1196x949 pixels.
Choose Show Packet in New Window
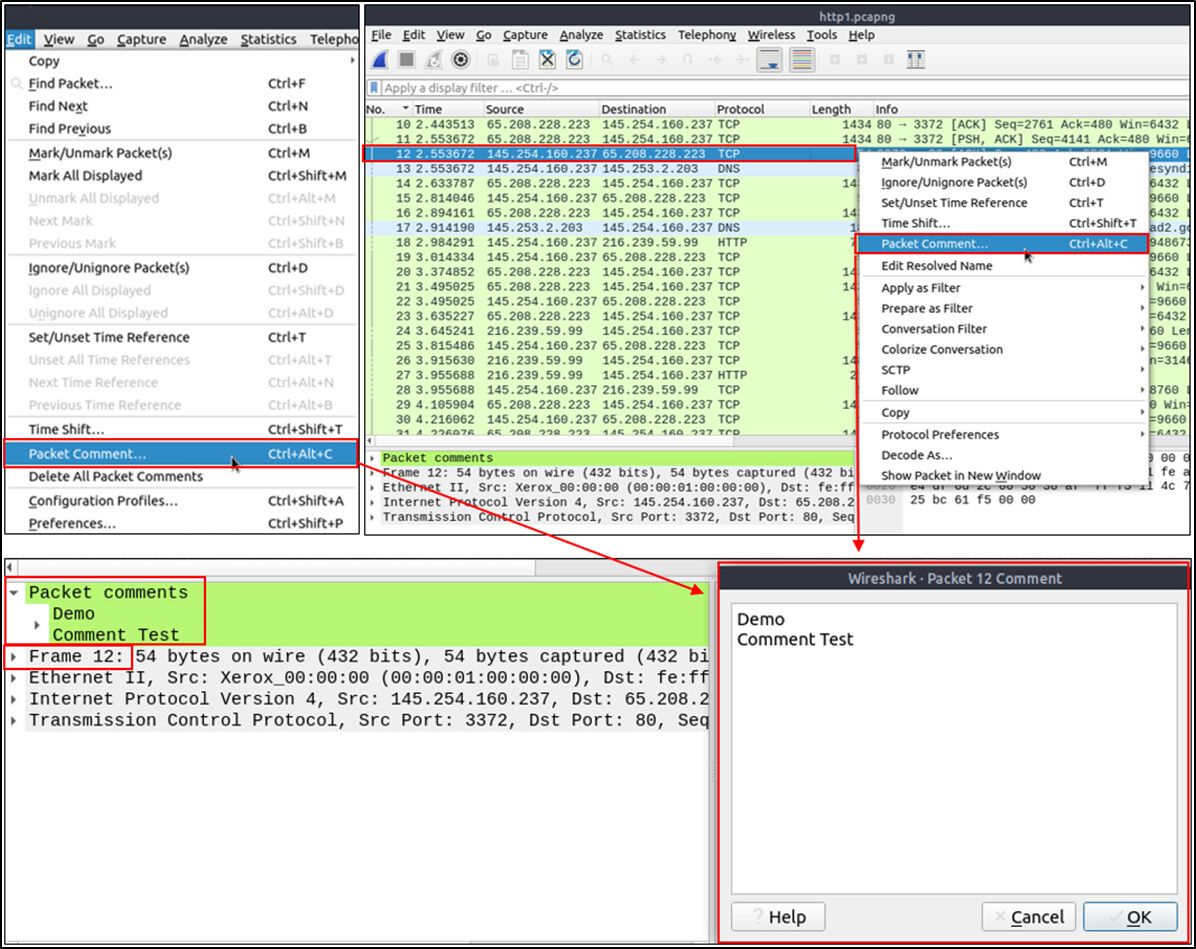pyautogui.click(x=1003, y=475)
